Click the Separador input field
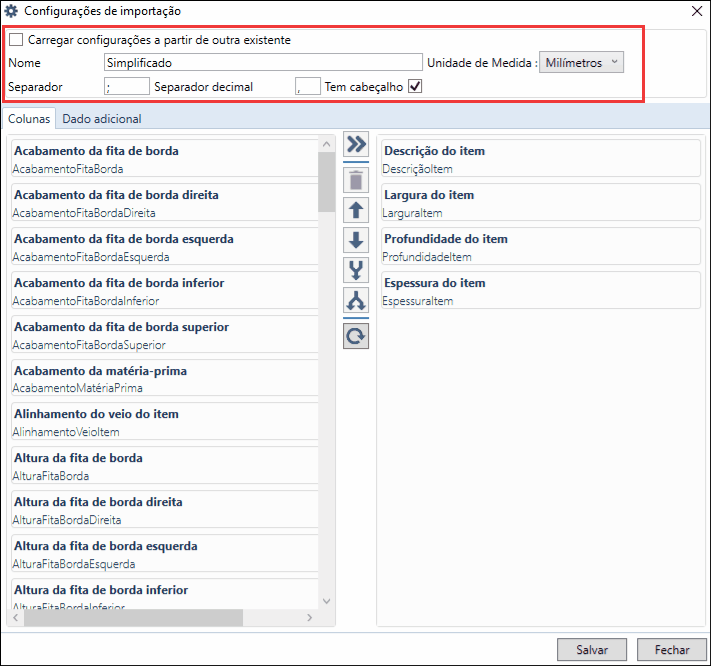Screen dimensions: 711x666 [127, 86]
